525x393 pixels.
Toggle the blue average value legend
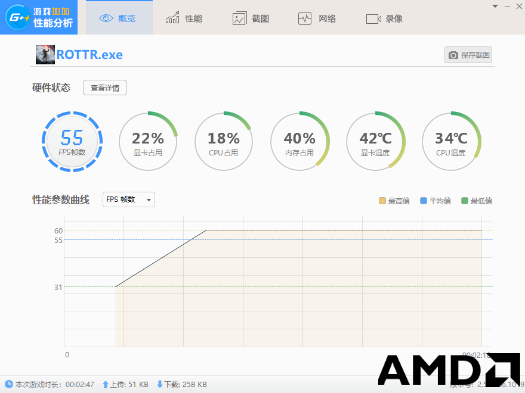click(x=435, y=201)
